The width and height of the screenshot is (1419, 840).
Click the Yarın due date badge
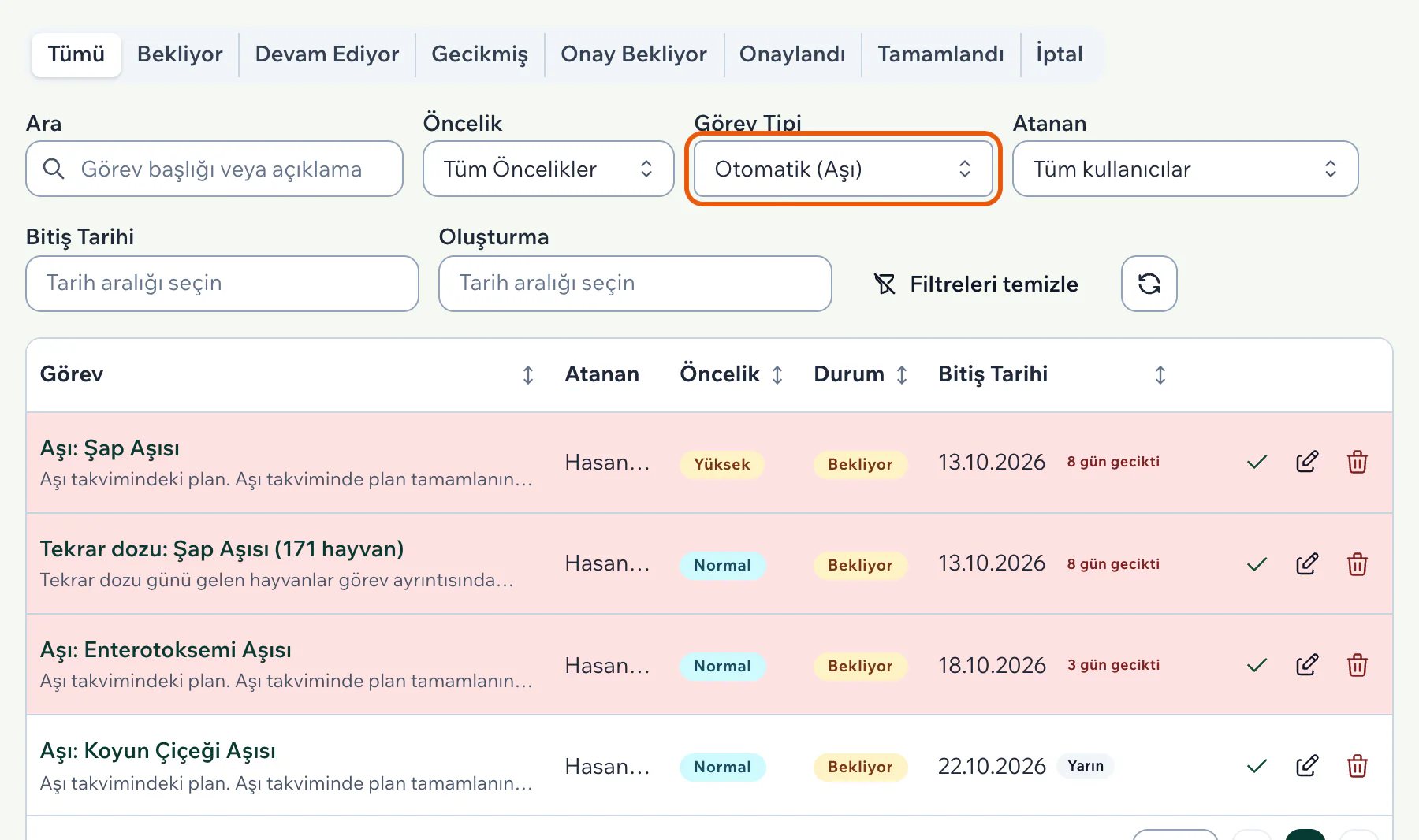coord(1086,766)
